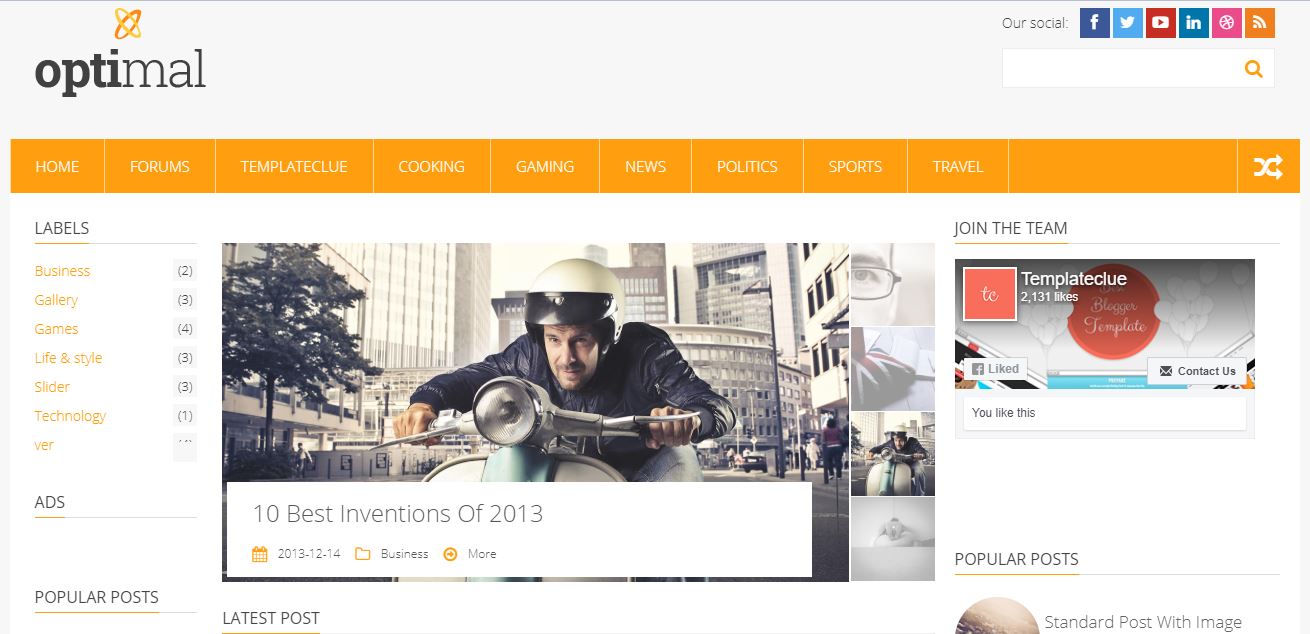This screenshot has height=634, width=1310.
Task: Open the FORUMS menu item
Action: coord(160,167)
